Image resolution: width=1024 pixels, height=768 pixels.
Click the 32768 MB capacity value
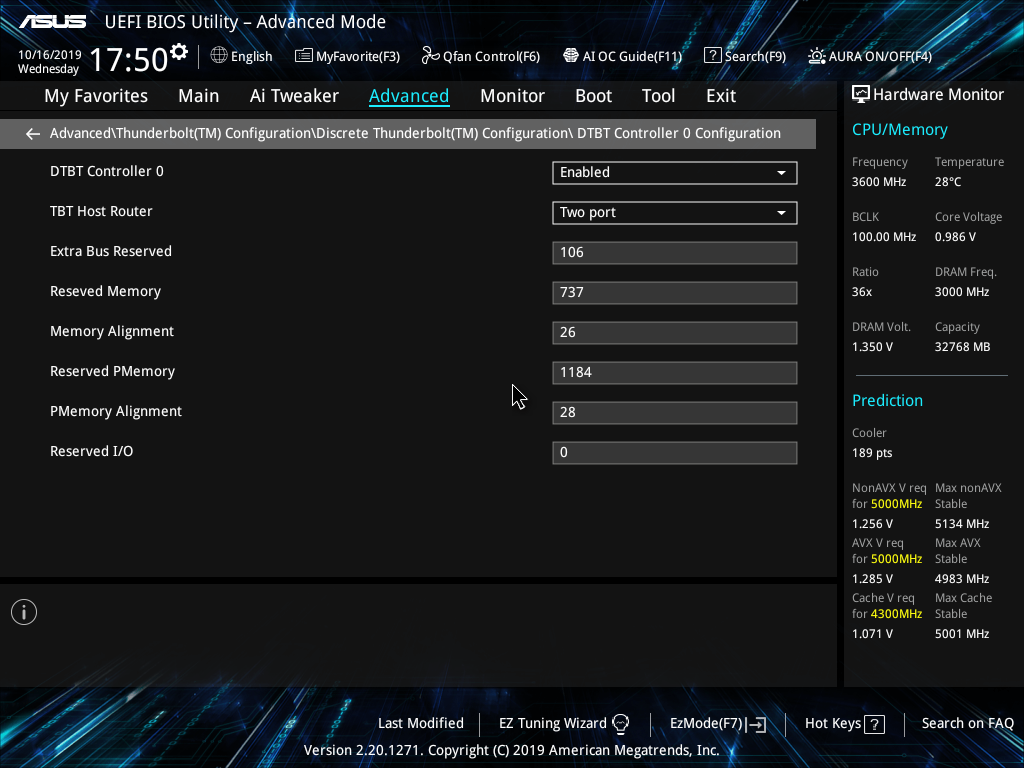click(x=962, y=347)
